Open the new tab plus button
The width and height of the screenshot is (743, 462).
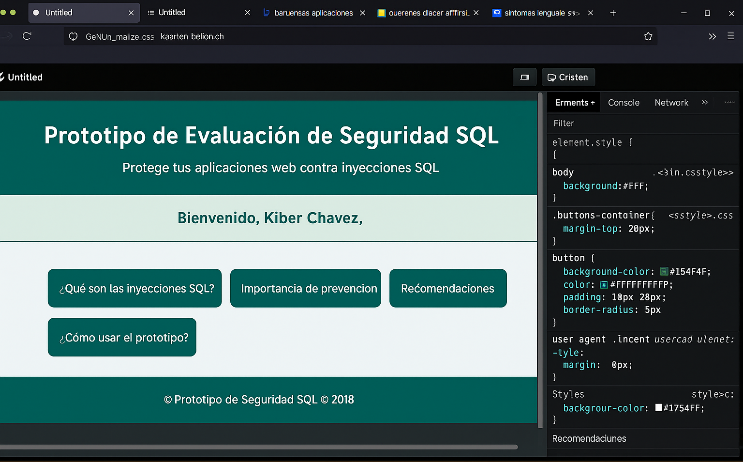tap(613, 13)
